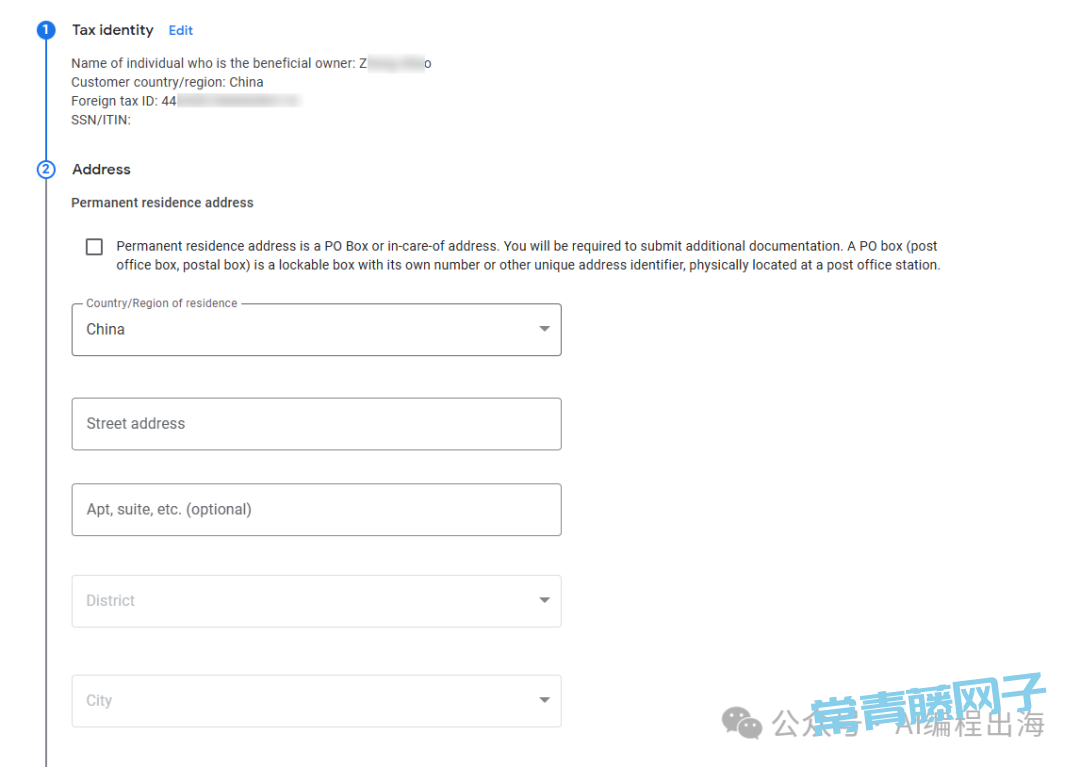Screen dimensions: 1080x767
Task: Click the SSN/ITIN label
Action: [101, 120]
